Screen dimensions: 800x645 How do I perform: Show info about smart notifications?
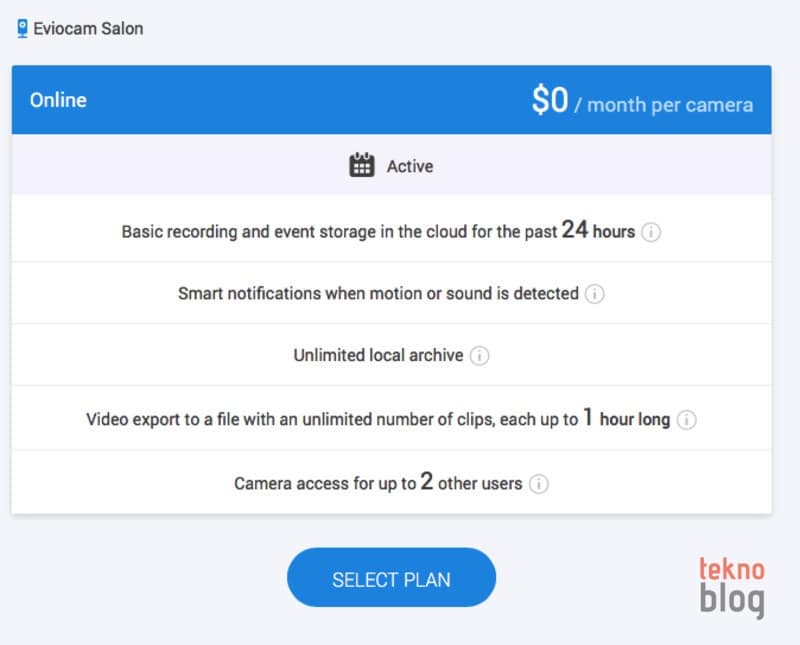click(x=595, y=294)
